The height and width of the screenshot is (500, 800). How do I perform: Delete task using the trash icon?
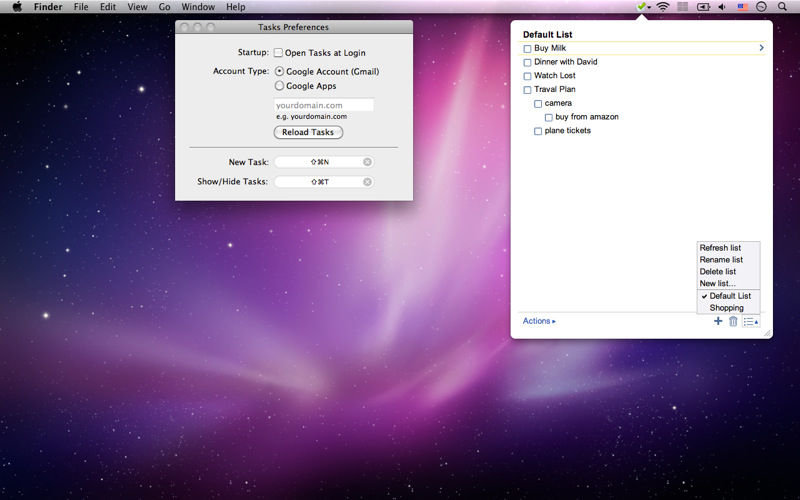733,321
